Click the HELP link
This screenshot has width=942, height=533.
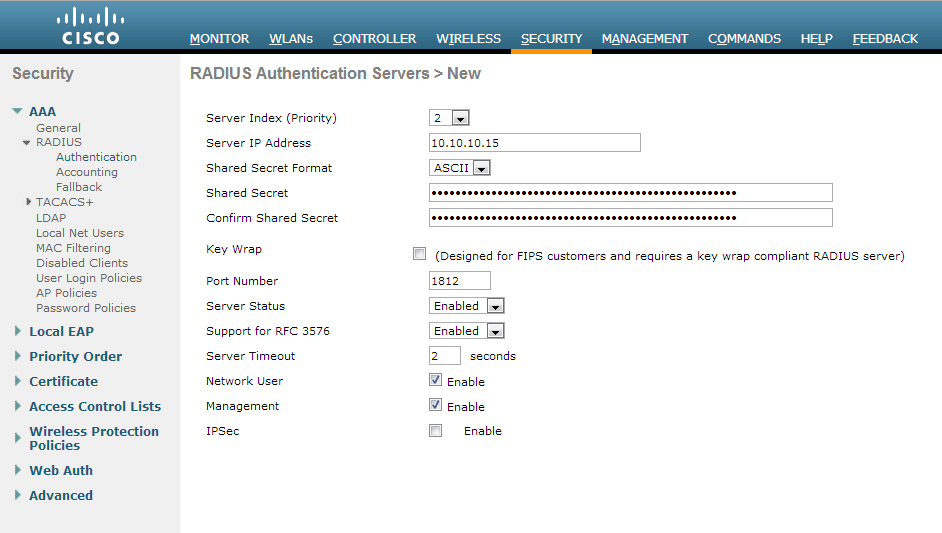816,38
